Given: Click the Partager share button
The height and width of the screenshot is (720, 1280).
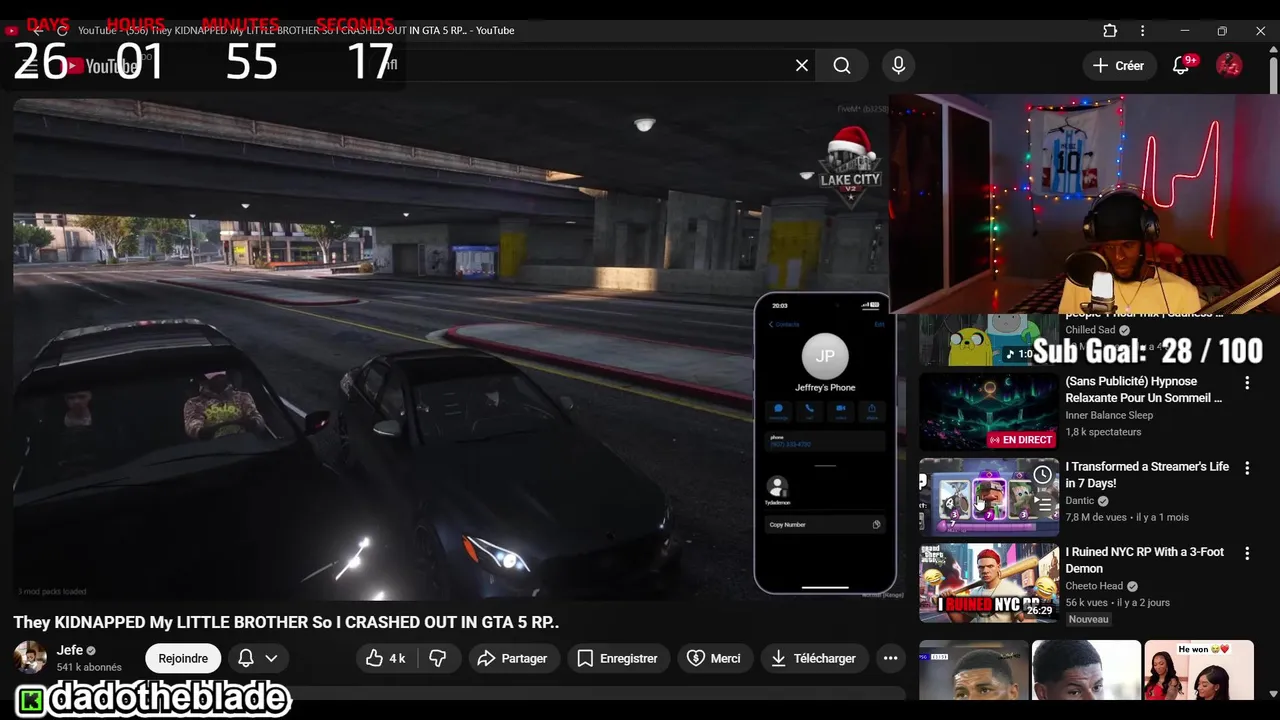Looking at the screenshot, I should pos(513,658).
